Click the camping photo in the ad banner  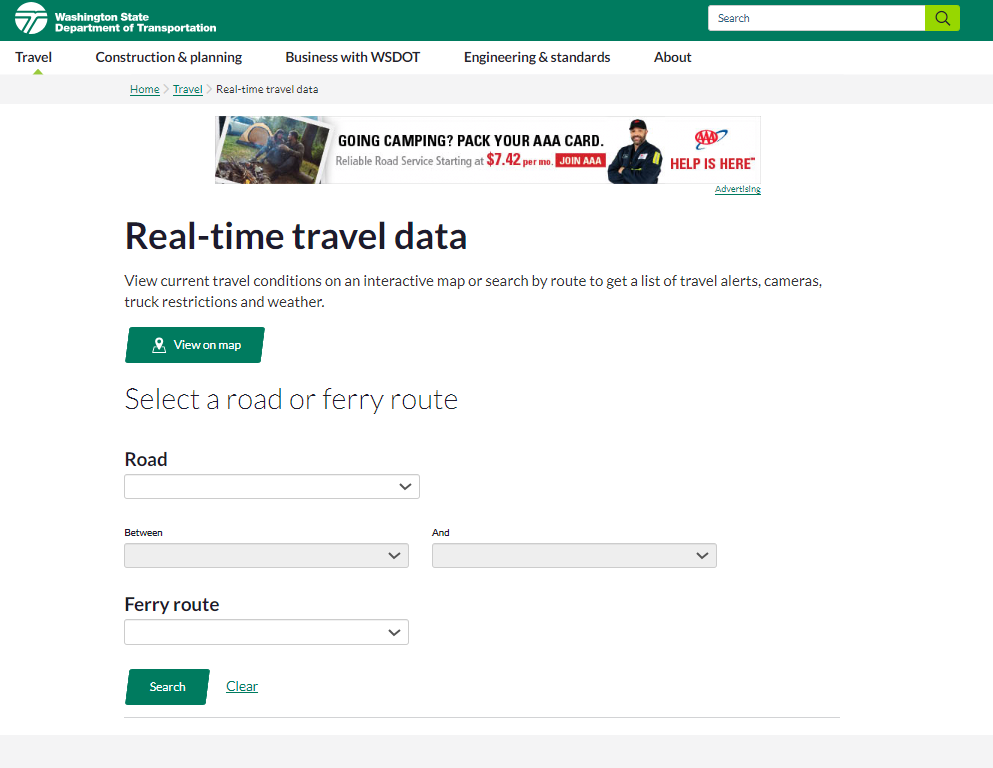click(272, 150)
